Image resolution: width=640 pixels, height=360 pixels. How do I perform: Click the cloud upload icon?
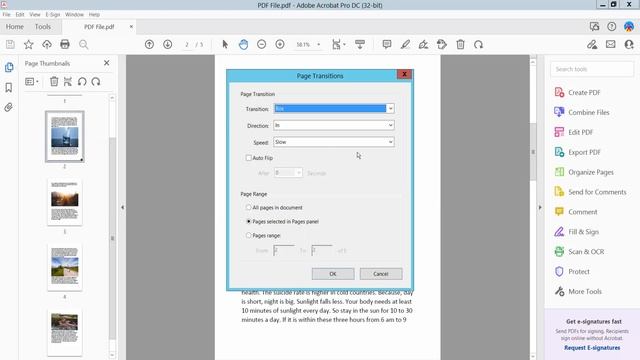click(47, 44)
